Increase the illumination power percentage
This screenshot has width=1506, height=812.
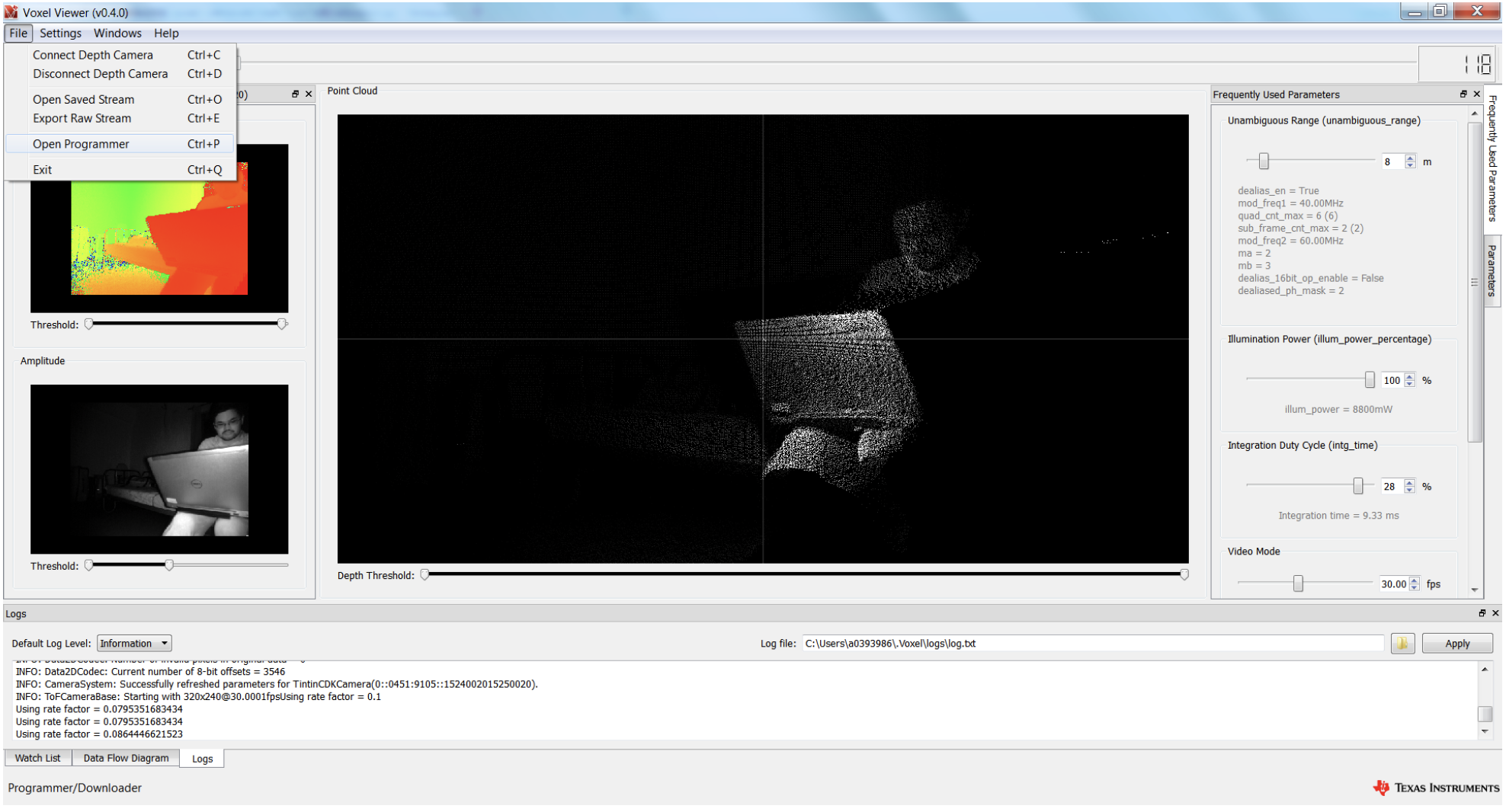[x=1410, y=376]
